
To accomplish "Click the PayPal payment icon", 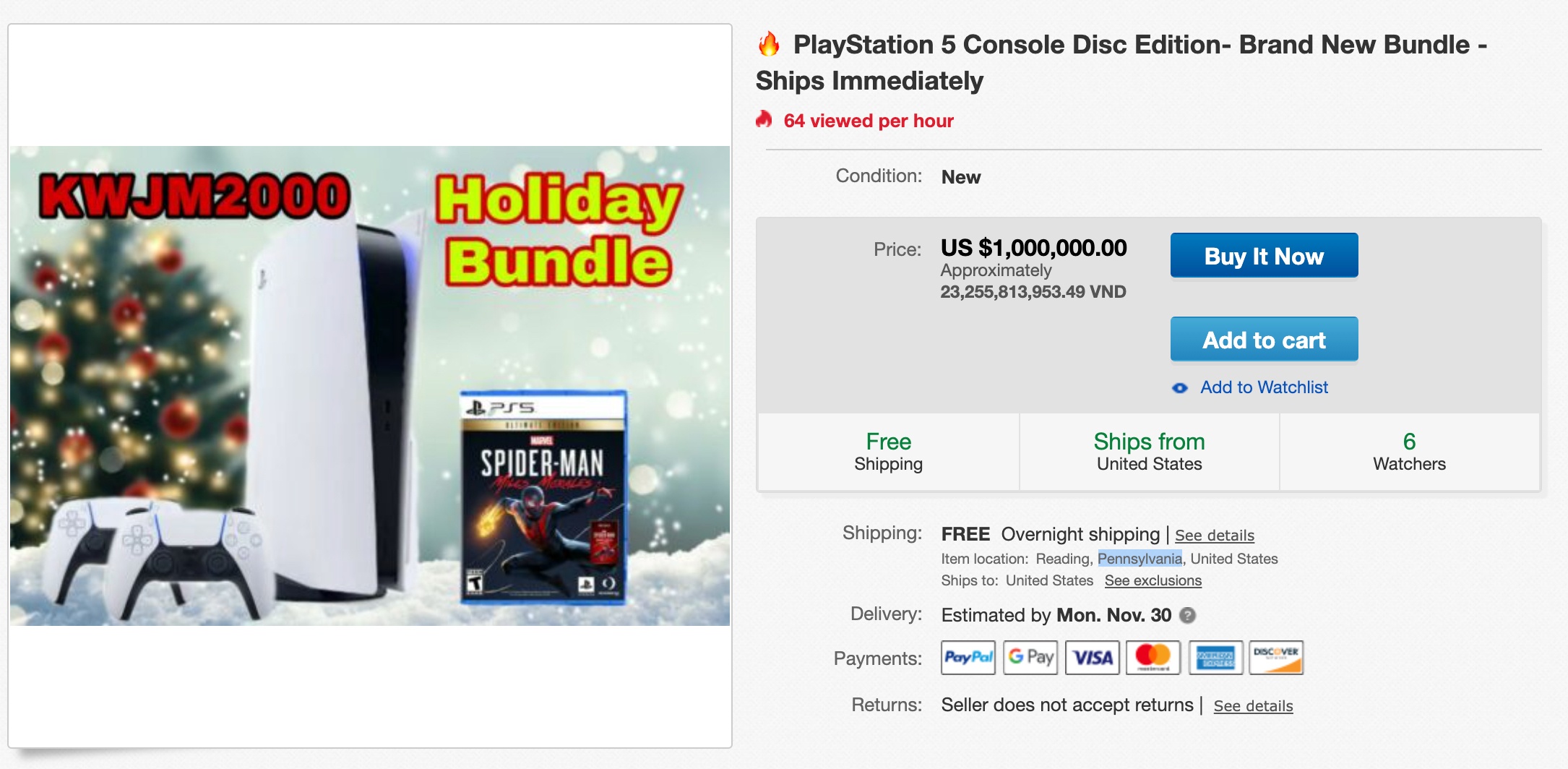I will coord(968,657).
